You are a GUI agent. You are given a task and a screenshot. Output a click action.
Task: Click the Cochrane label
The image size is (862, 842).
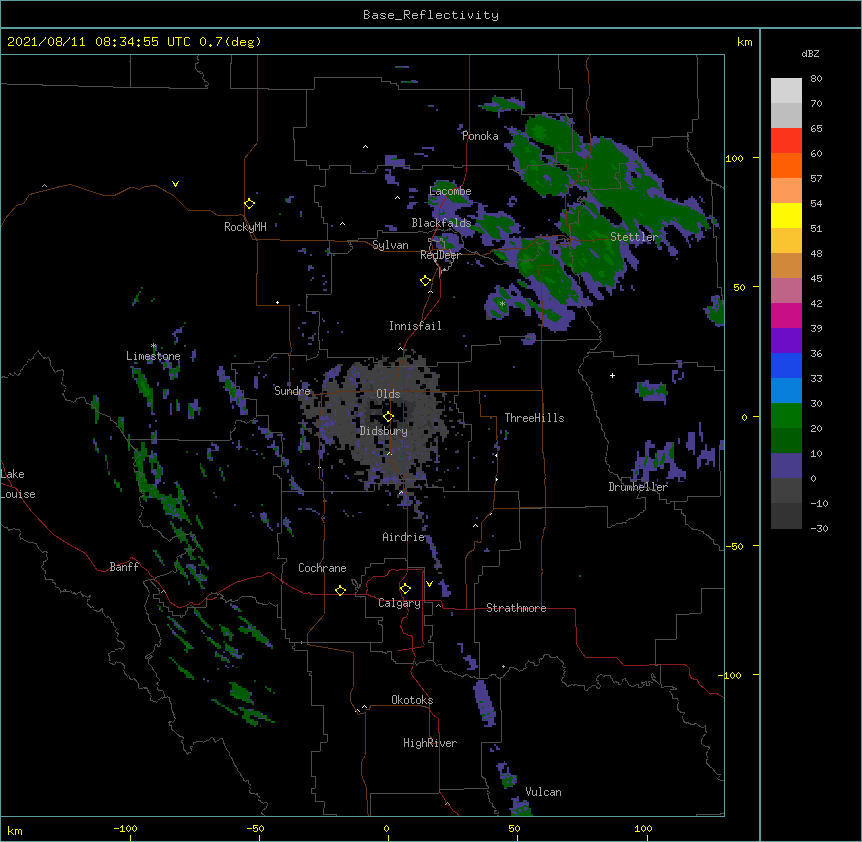pyautogui.click(x=322, y=568)
